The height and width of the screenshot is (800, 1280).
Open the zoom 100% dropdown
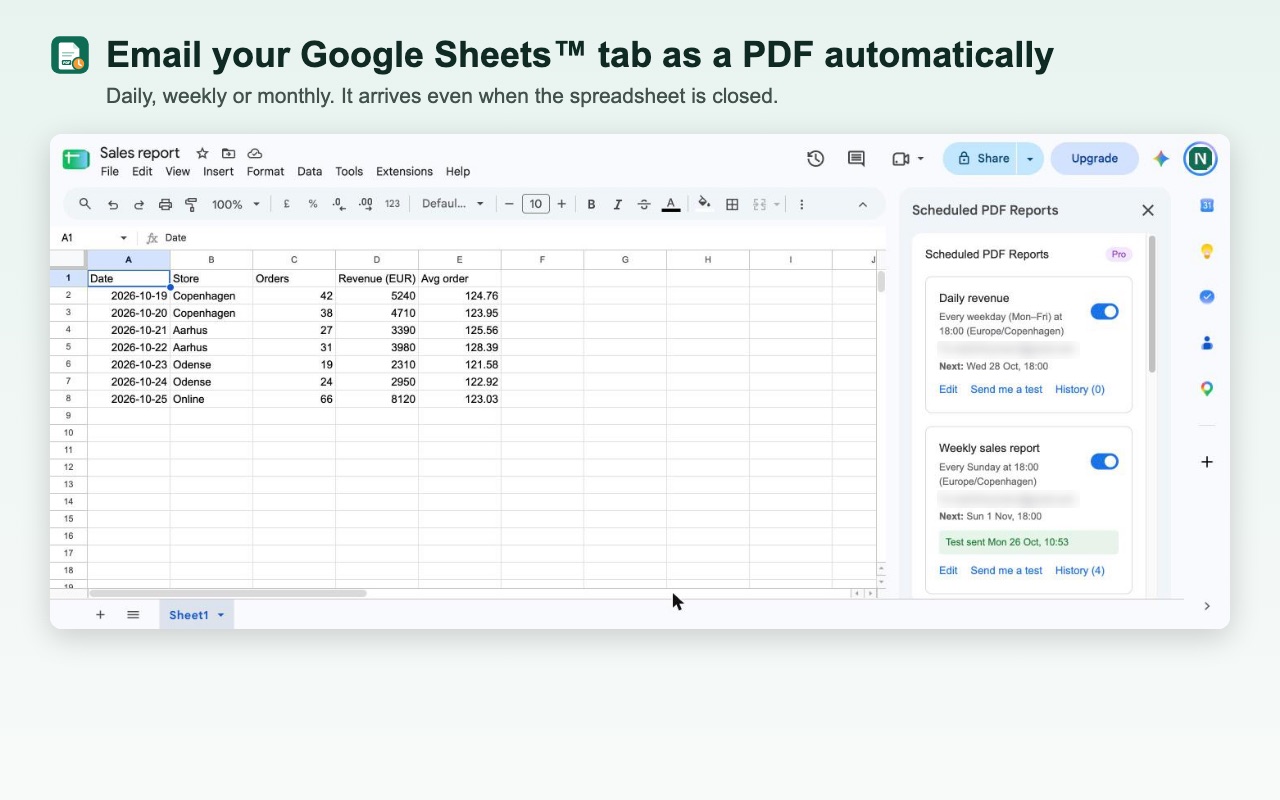coord(236,204)
